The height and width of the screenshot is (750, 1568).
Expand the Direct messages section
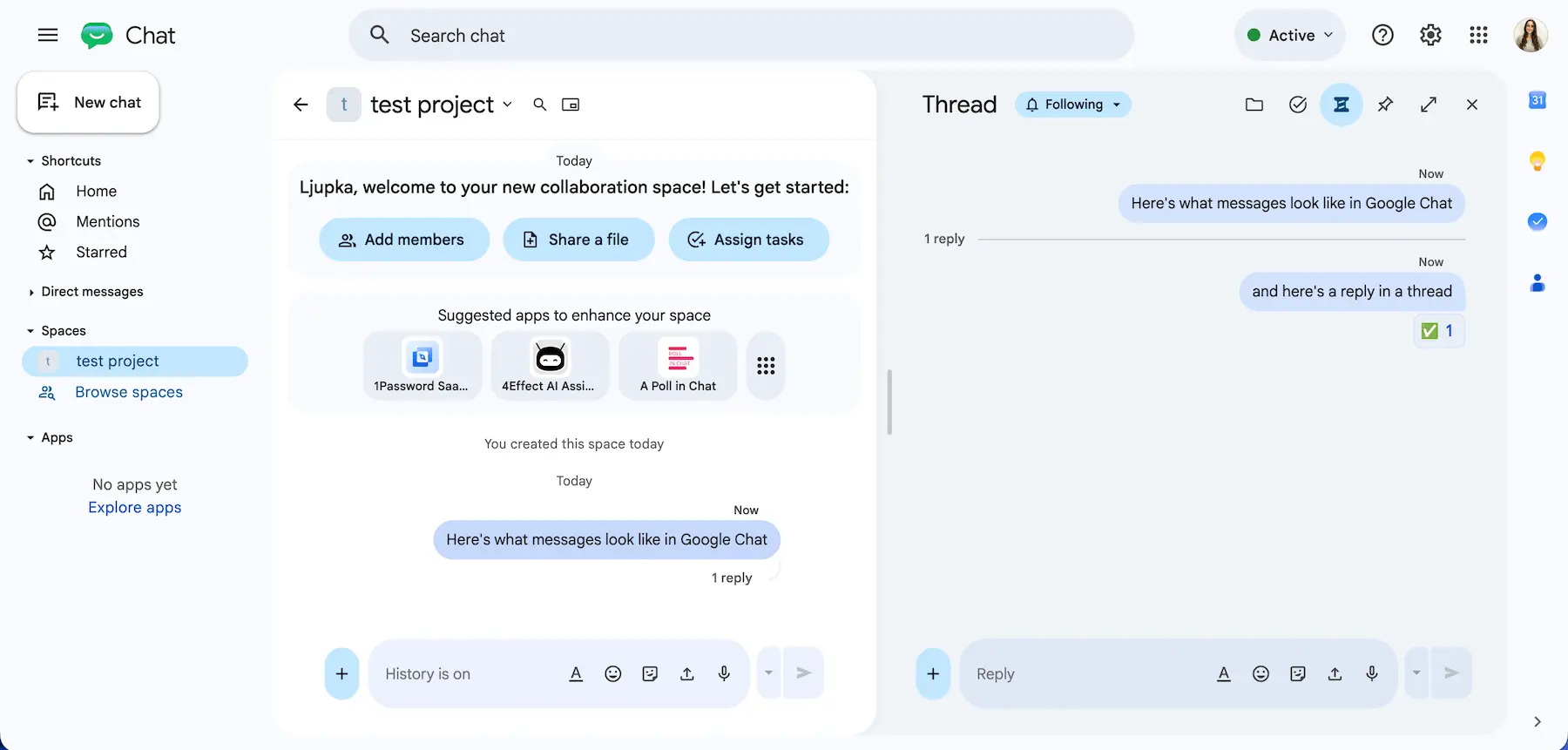coord(30,292)
